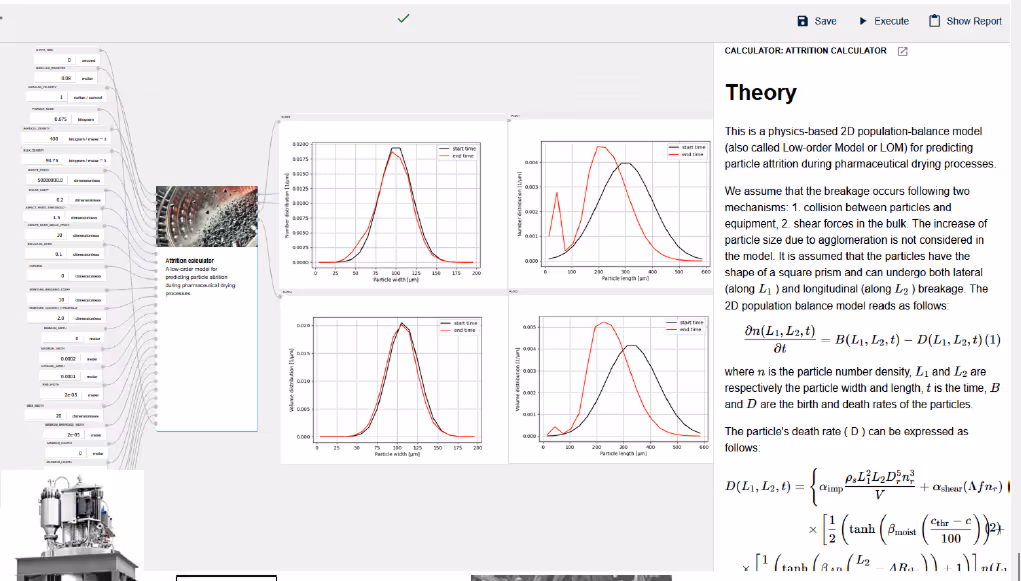Click the connector dot on the bulk_density node
1021x581 pixels.
(x=112, y=151)
